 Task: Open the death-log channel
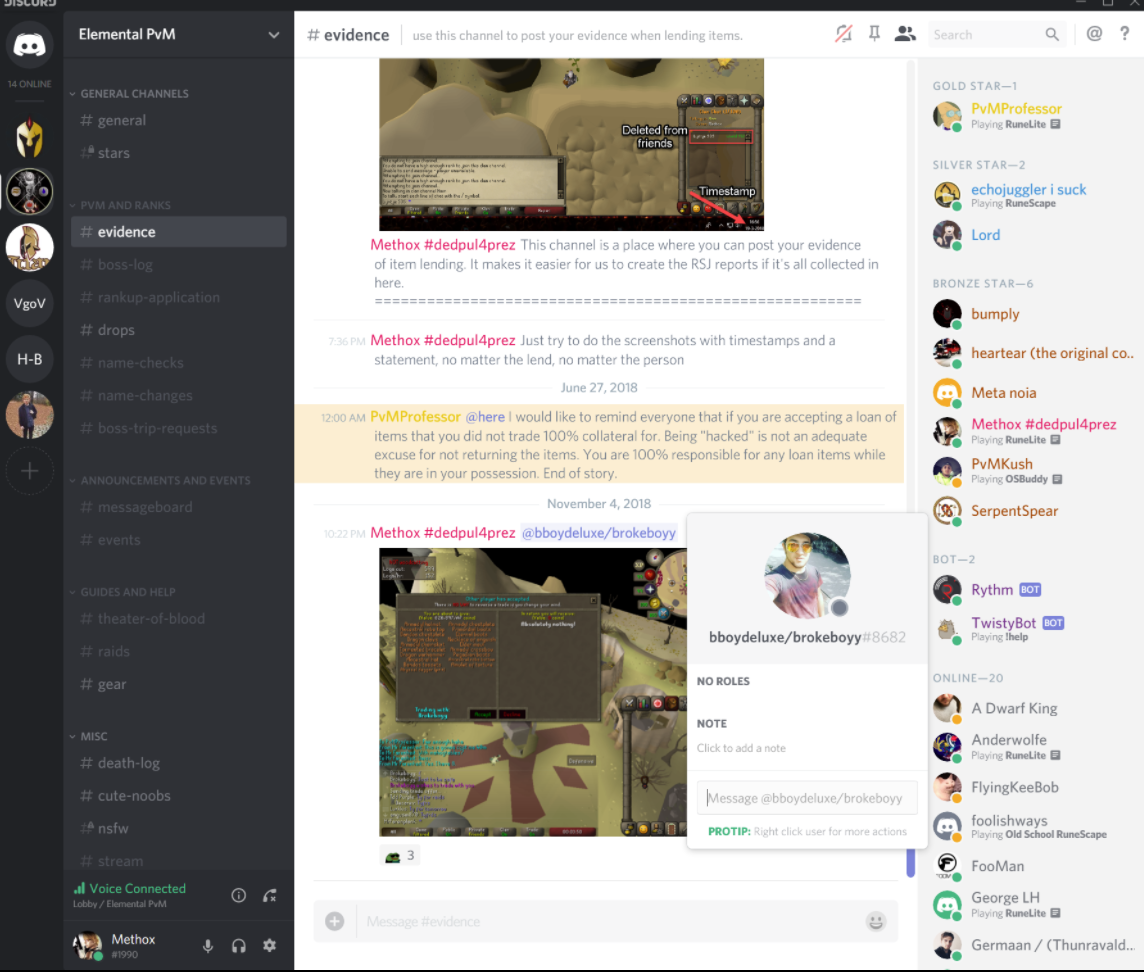tap(179, 763)
